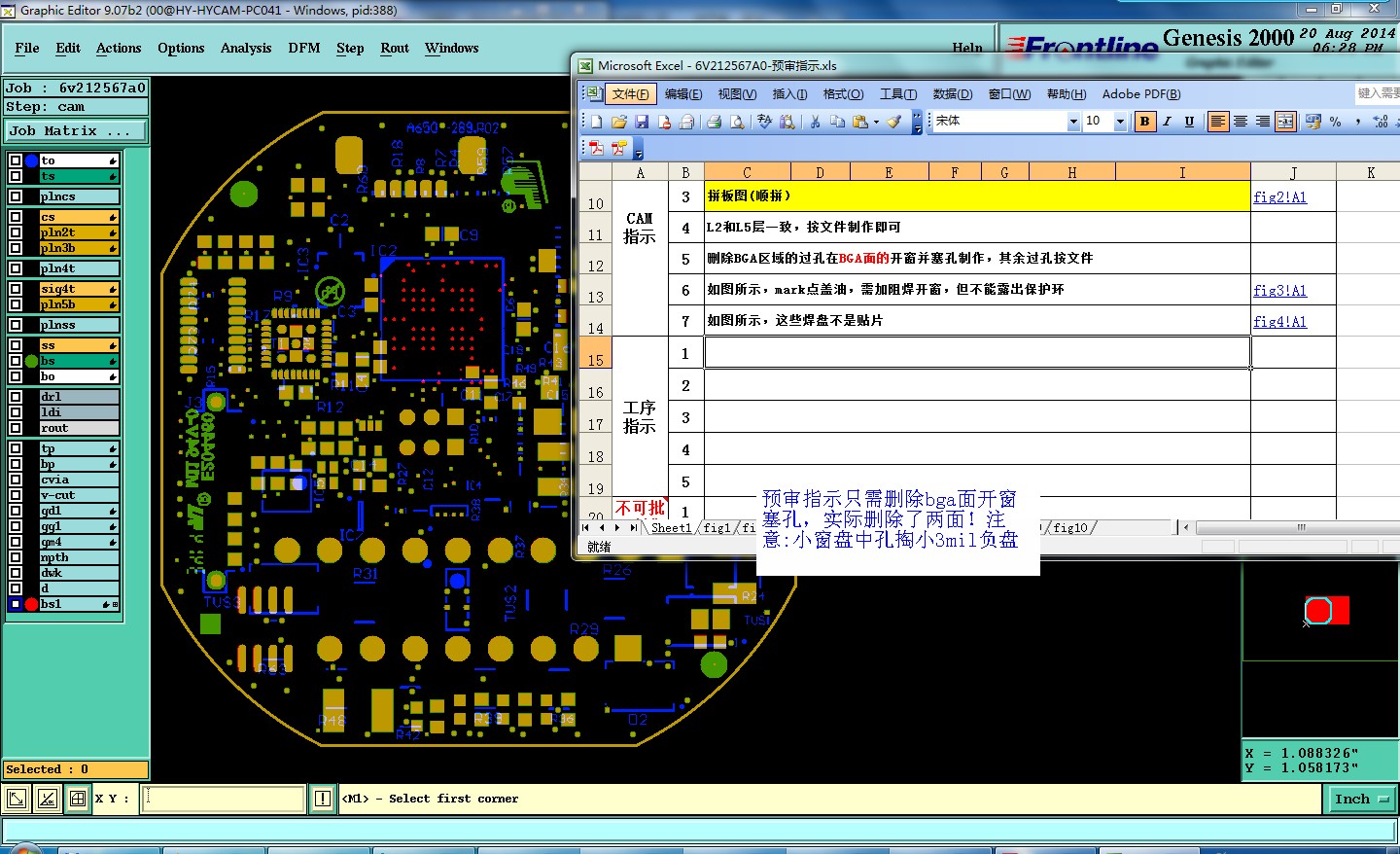Open Paste options dropdown arrow
The height and width of the screenshot is (854, 1400).
point(876,123)
